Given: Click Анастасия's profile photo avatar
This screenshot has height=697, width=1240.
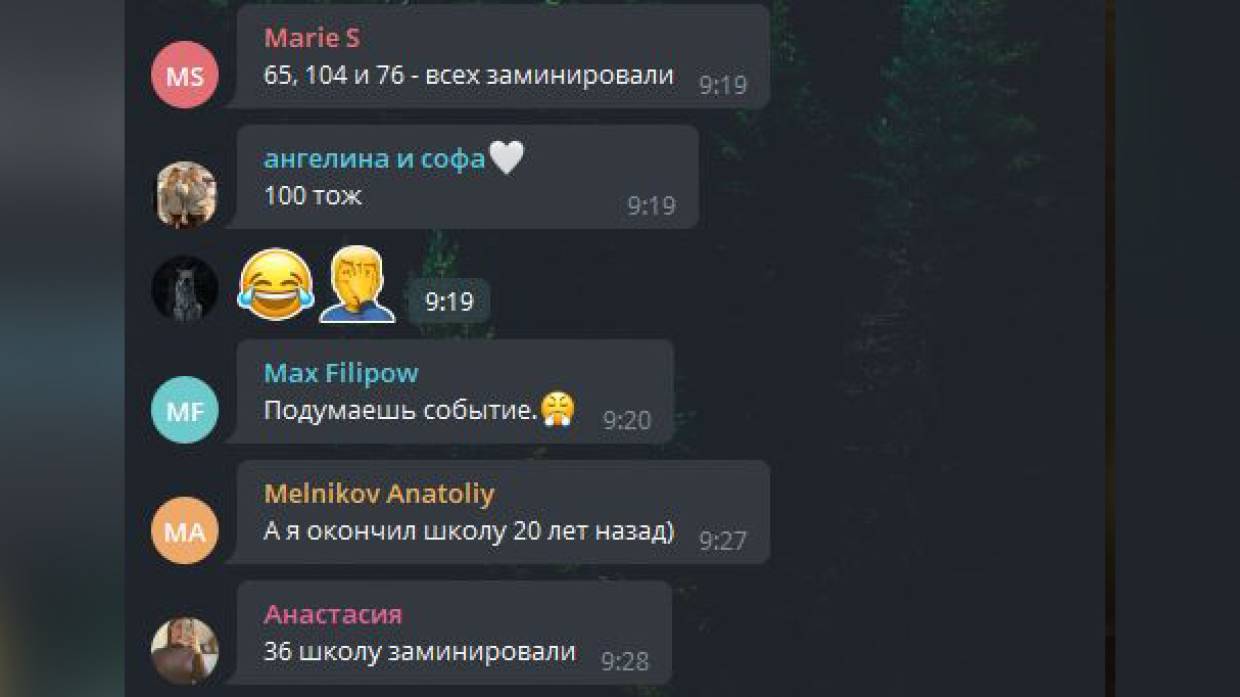Looking at the screenshot, I should (184, 651).
